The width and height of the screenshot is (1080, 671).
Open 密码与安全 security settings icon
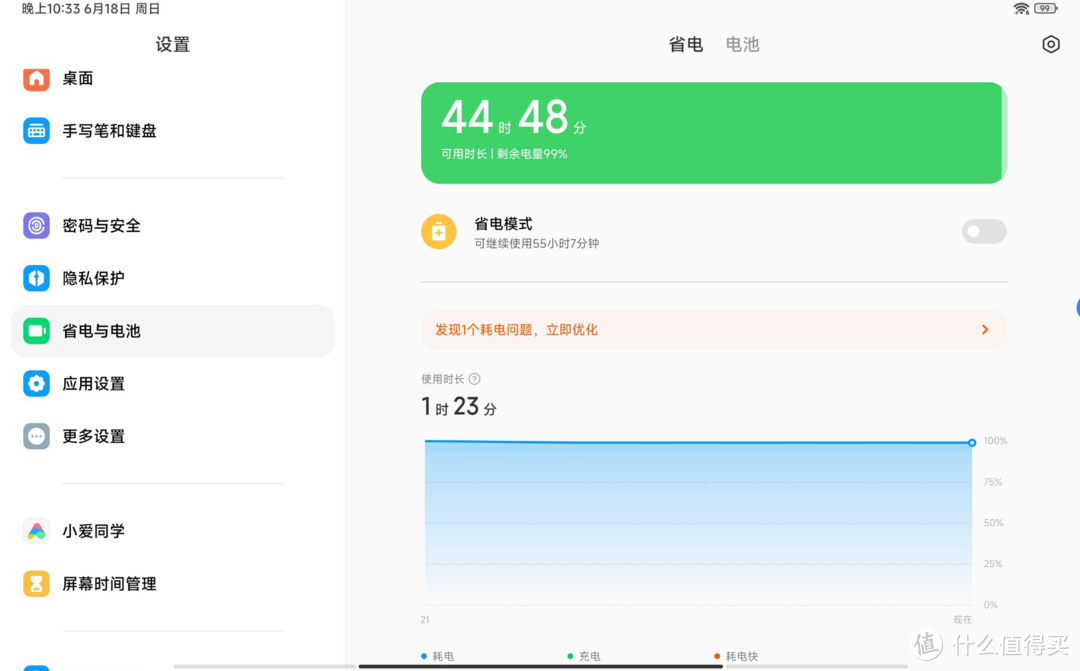click(36, 225)
